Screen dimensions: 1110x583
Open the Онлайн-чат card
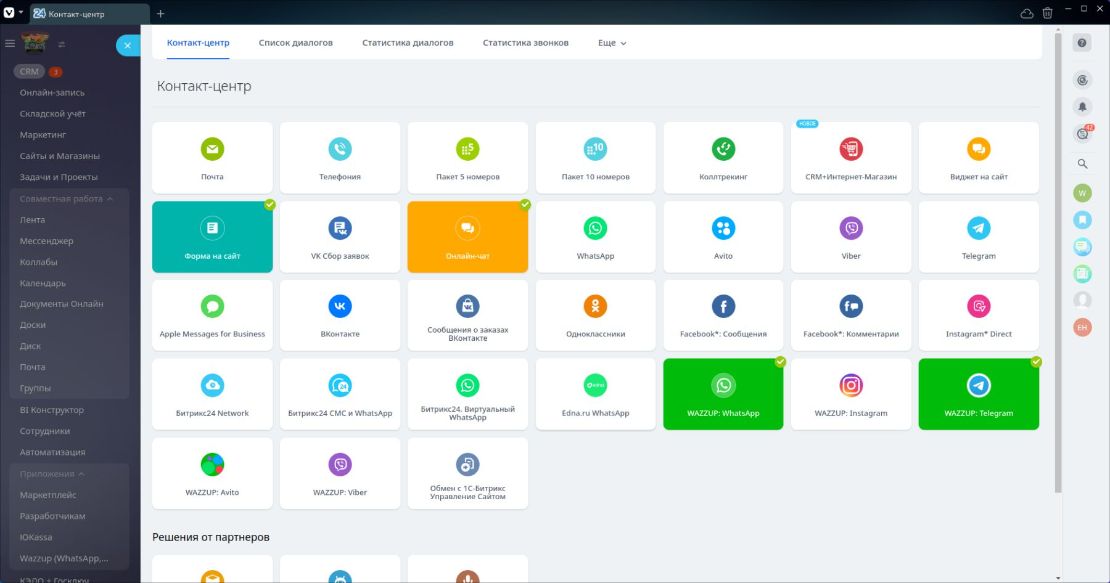point(468,237)
